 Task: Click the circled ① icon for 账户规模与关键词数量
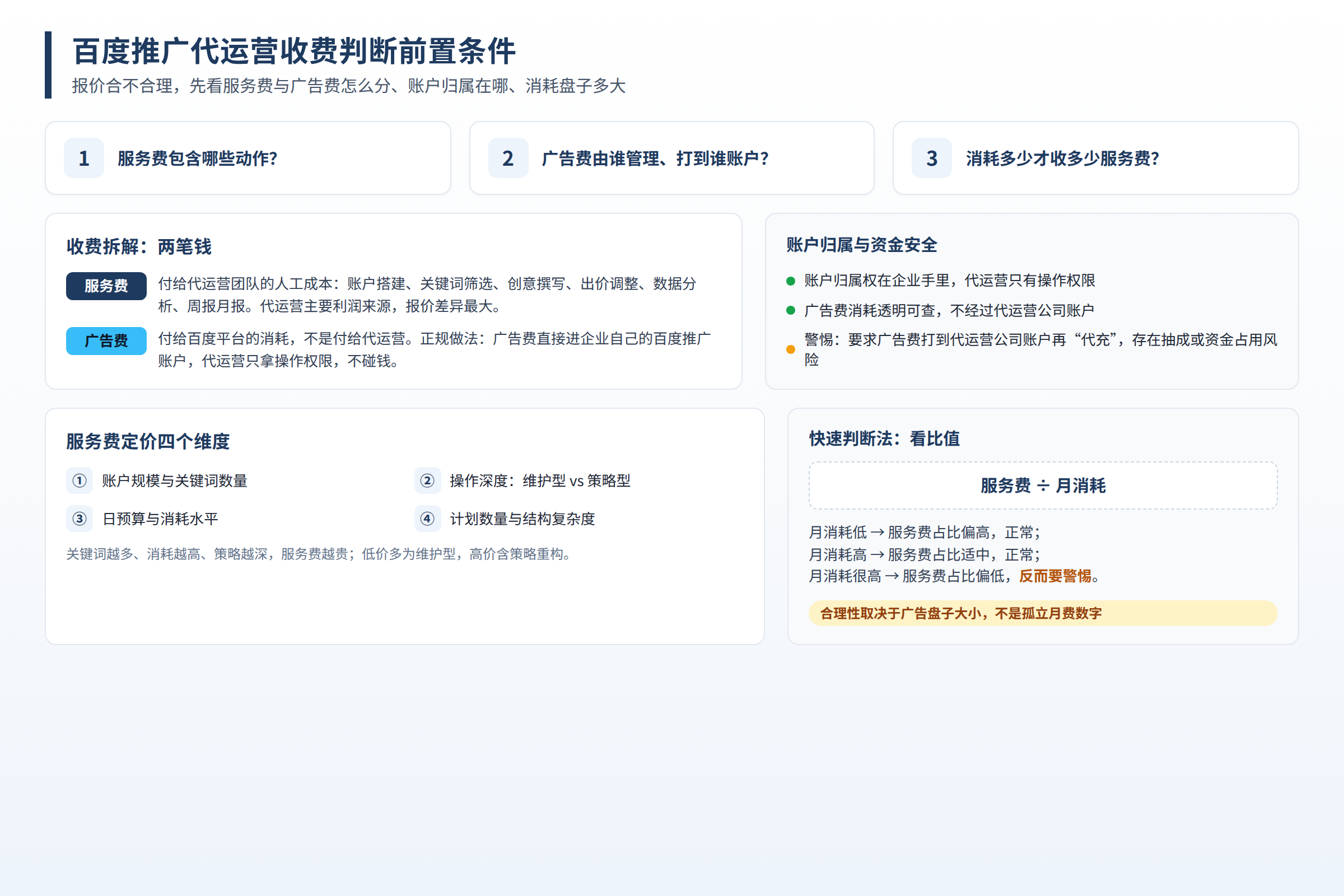(x=80, y=480)
